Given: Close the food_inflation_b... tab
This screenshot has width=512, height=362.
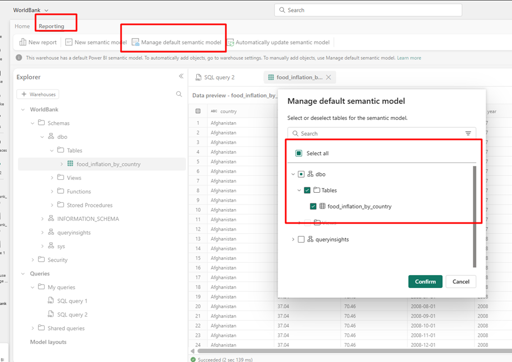Looking at the screenshot, I should click(329, 77).
